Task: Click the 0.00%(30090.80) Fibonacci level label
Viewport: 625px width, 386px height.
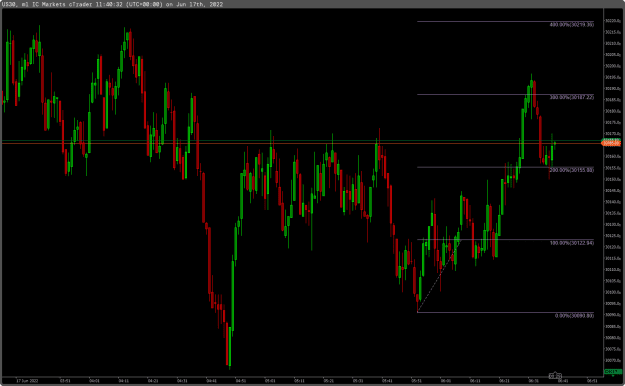Action: tap(574, 315)
